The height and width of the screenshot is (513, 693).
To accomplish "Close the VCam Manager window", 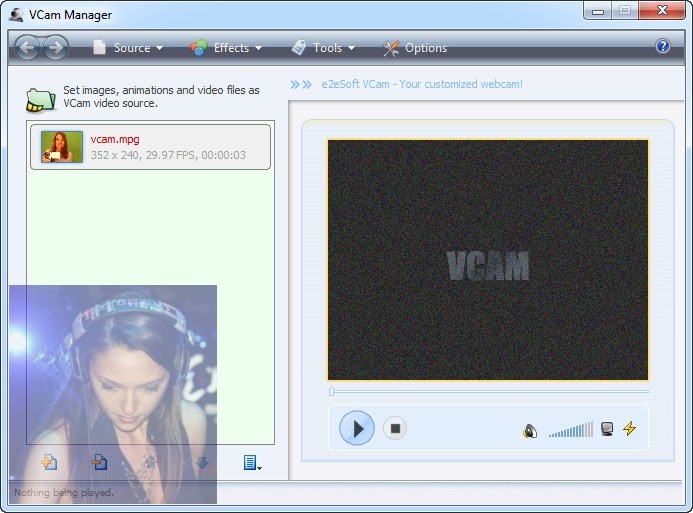I will click(662, 11).
